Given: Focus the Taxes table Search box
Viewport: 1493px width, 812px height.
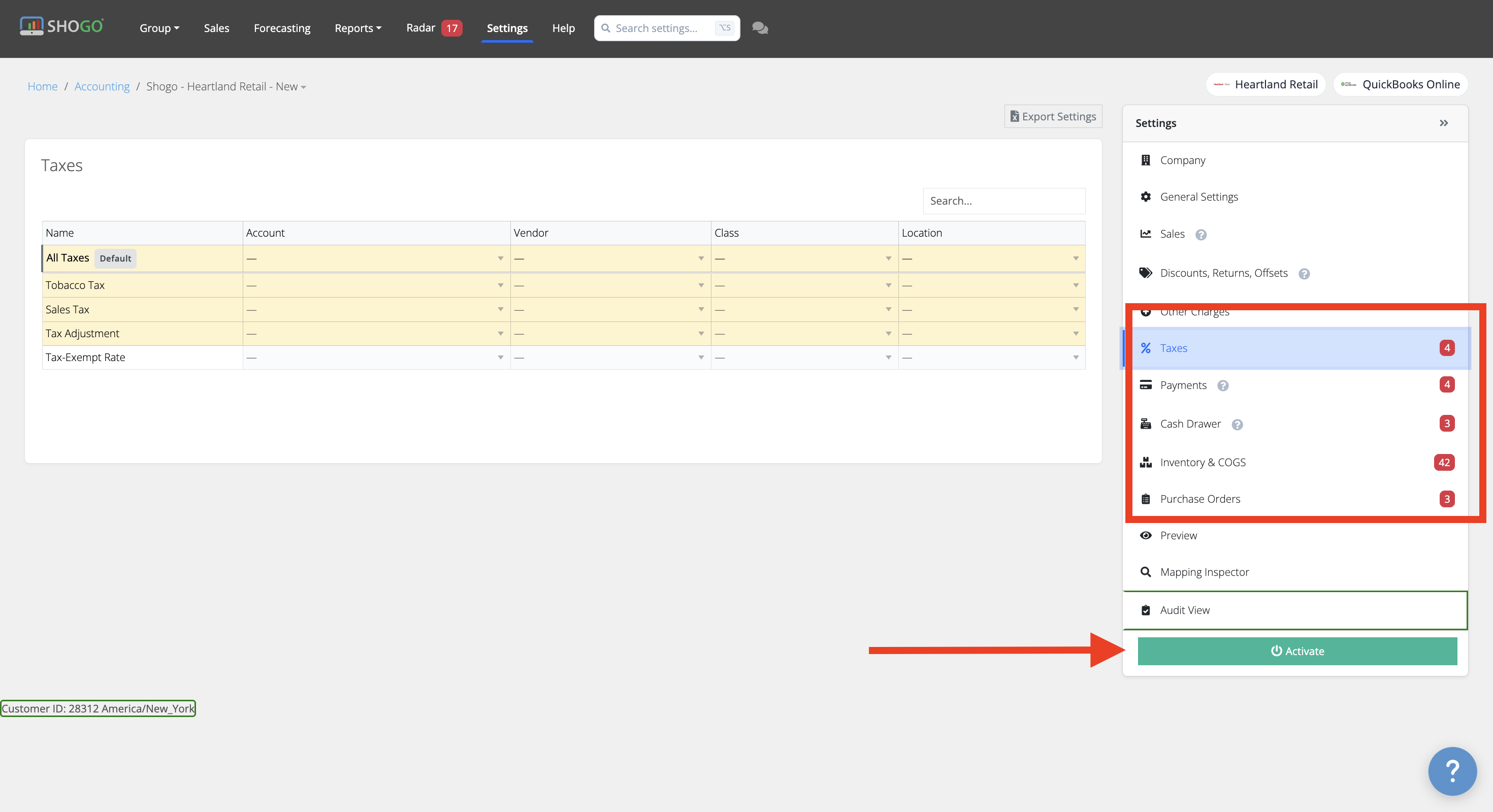Looking at the screenshot, I should coord(1004,201).
